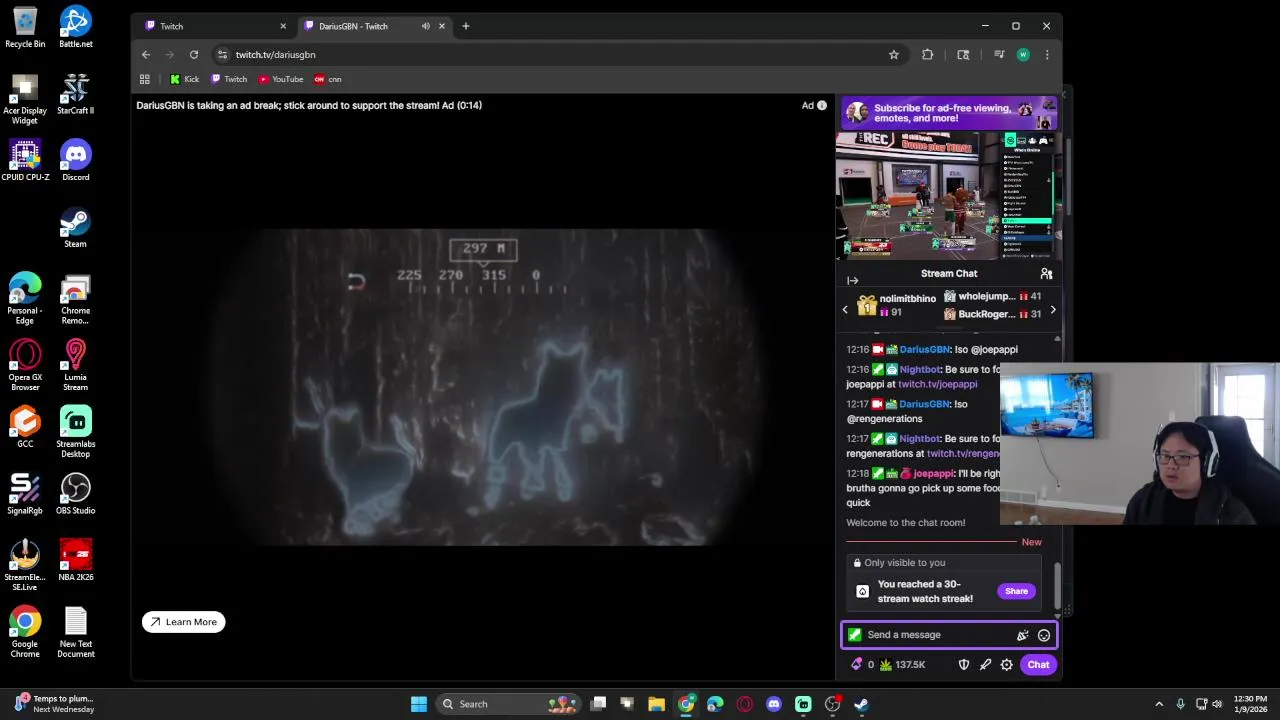Open the Chrome Remote desktop shortcut
This screenshot has width=1280, height=720.
75,298
